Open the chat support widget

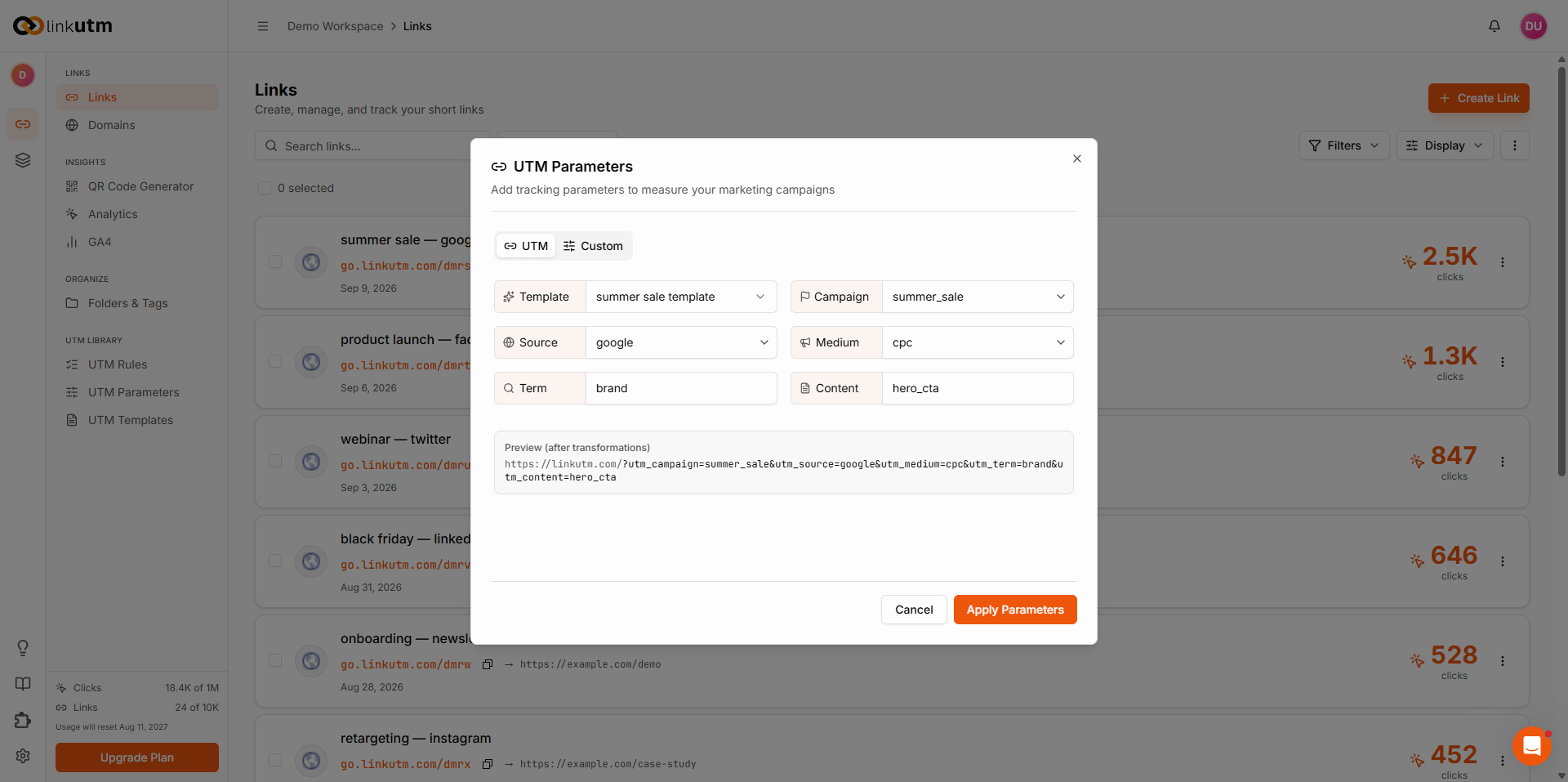point(1532,746)
